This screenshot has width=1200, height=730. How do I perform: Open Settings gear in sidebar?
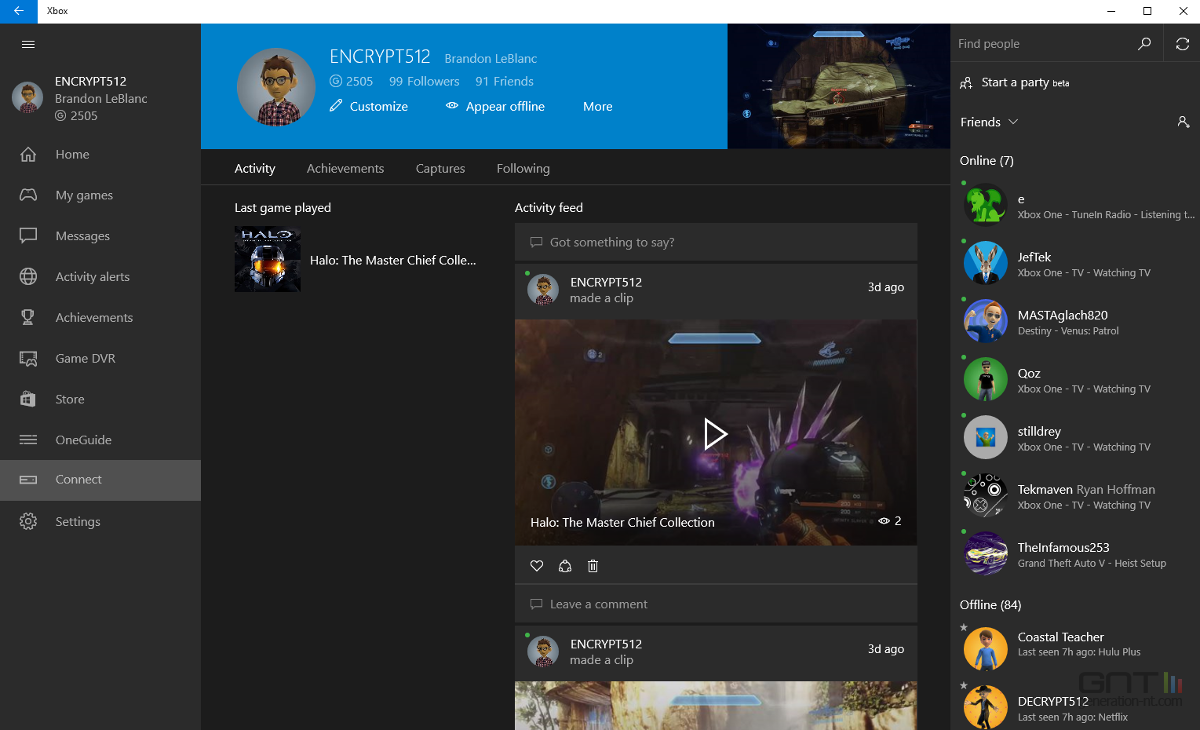pyautogui.click(x=100, y=521)
